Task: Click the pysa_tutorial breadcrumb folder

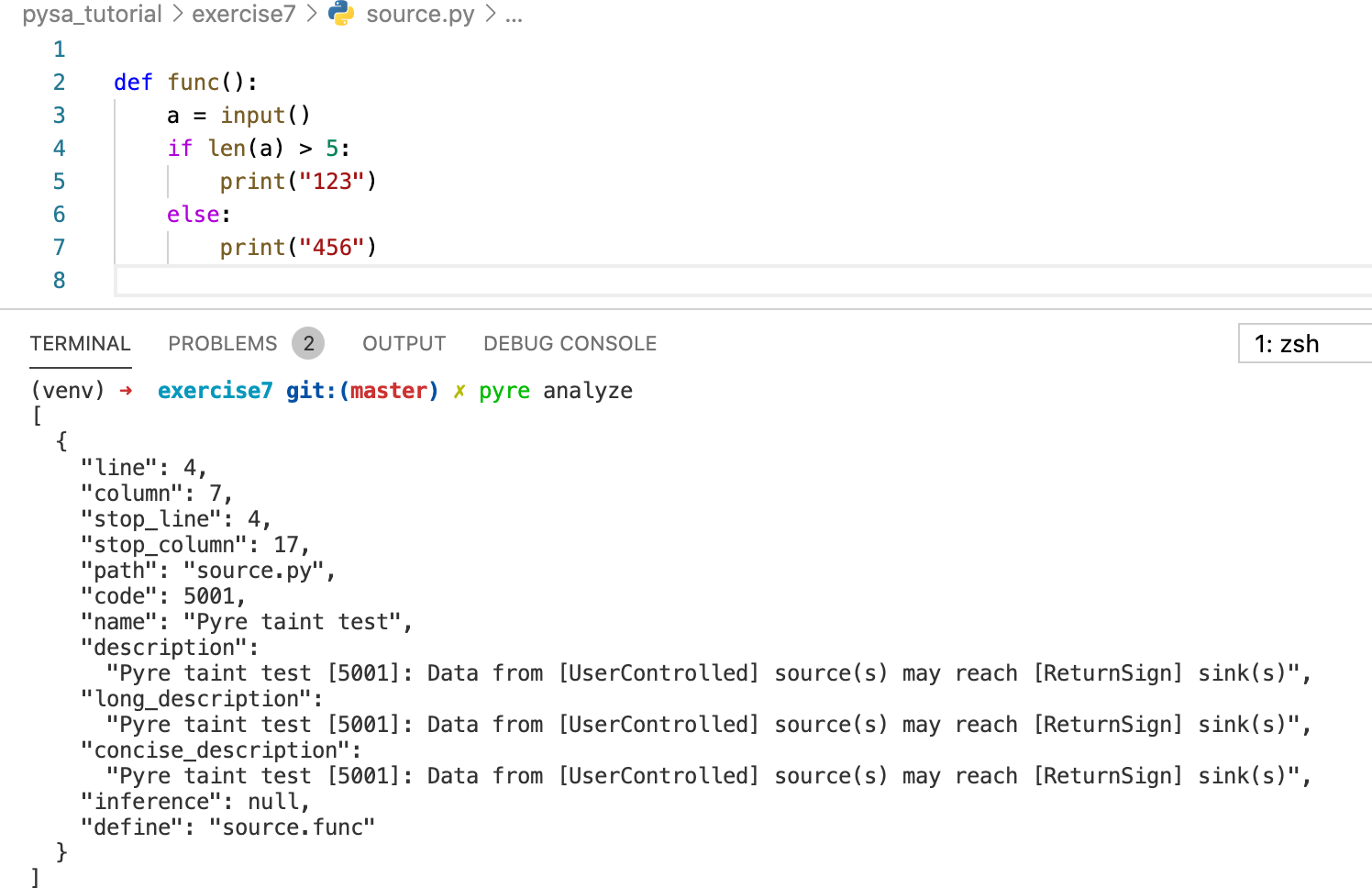Action: [92, 14]
